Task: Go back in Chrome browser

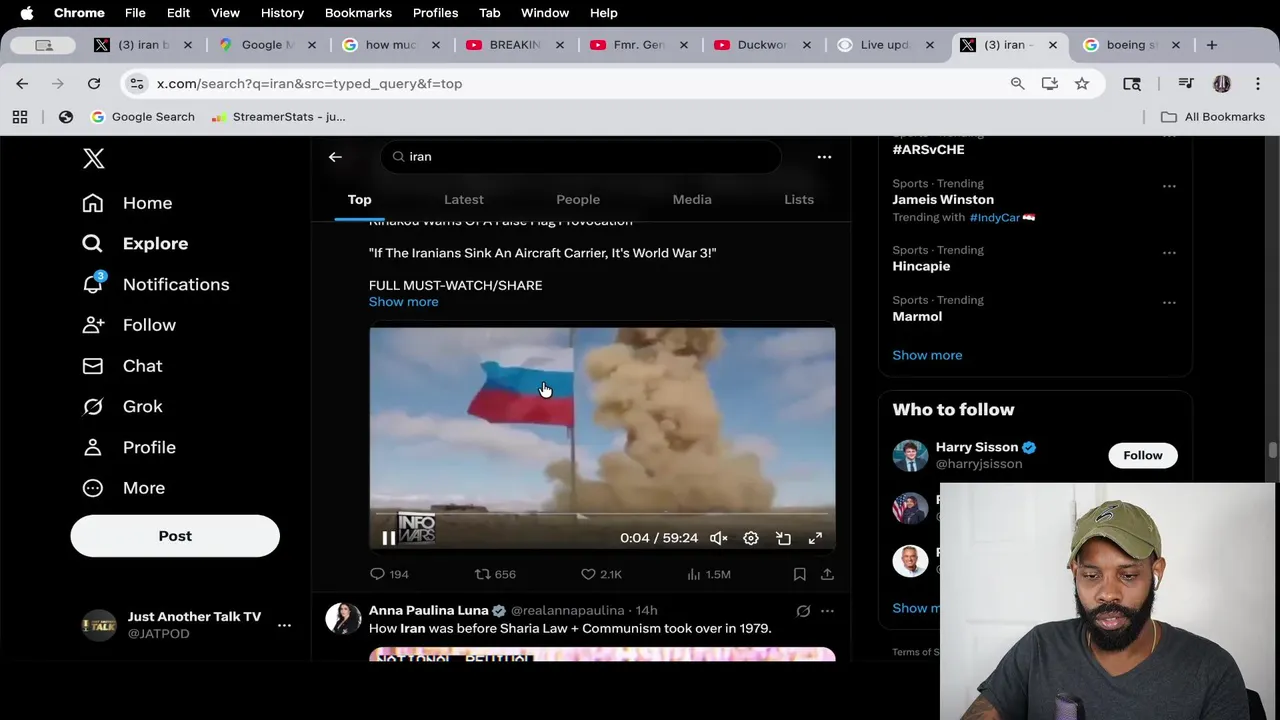Action: coord(22,84)
